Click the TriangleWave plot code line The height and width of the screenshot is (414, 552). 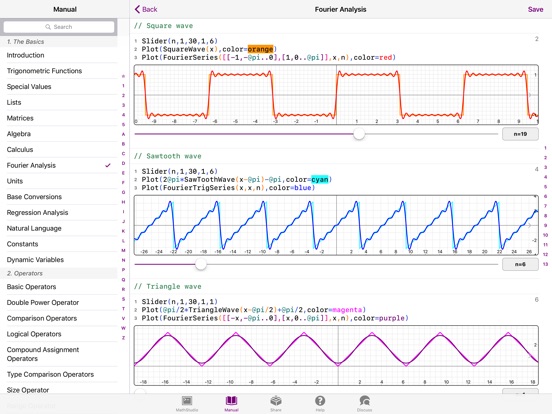pyautogui.click(x=253, y=310)
